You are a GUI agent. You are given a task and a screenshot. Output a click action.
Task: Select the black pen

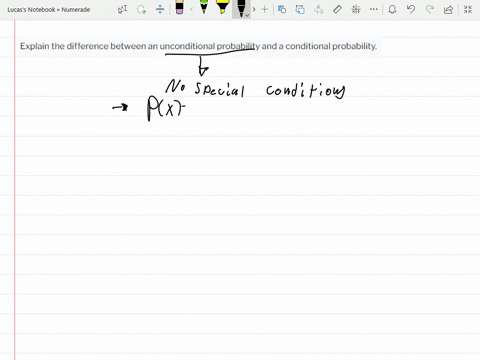coord(241,7)
